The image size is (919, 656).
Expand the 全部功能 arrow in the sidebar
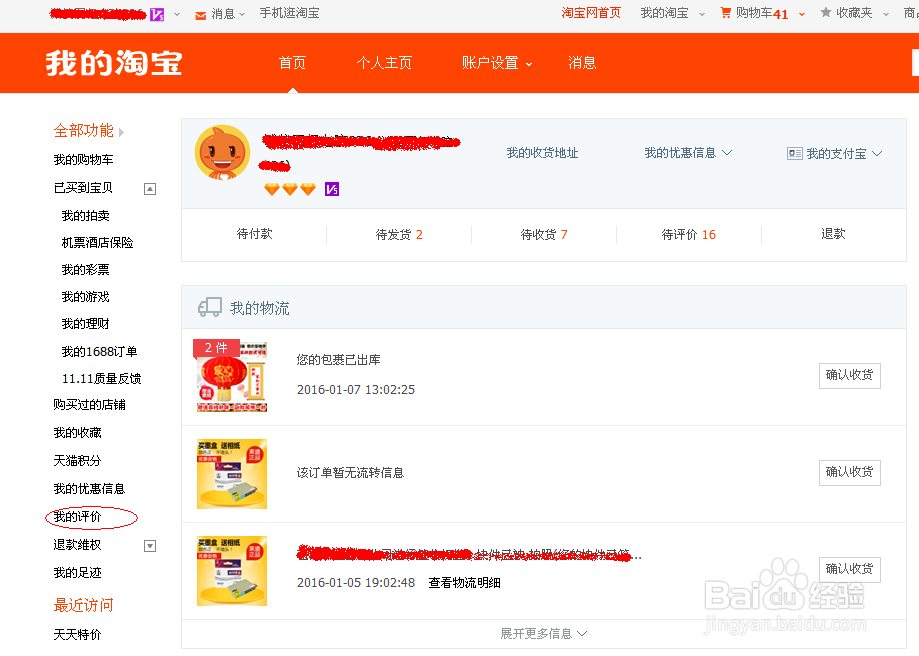tap(121, 132)
